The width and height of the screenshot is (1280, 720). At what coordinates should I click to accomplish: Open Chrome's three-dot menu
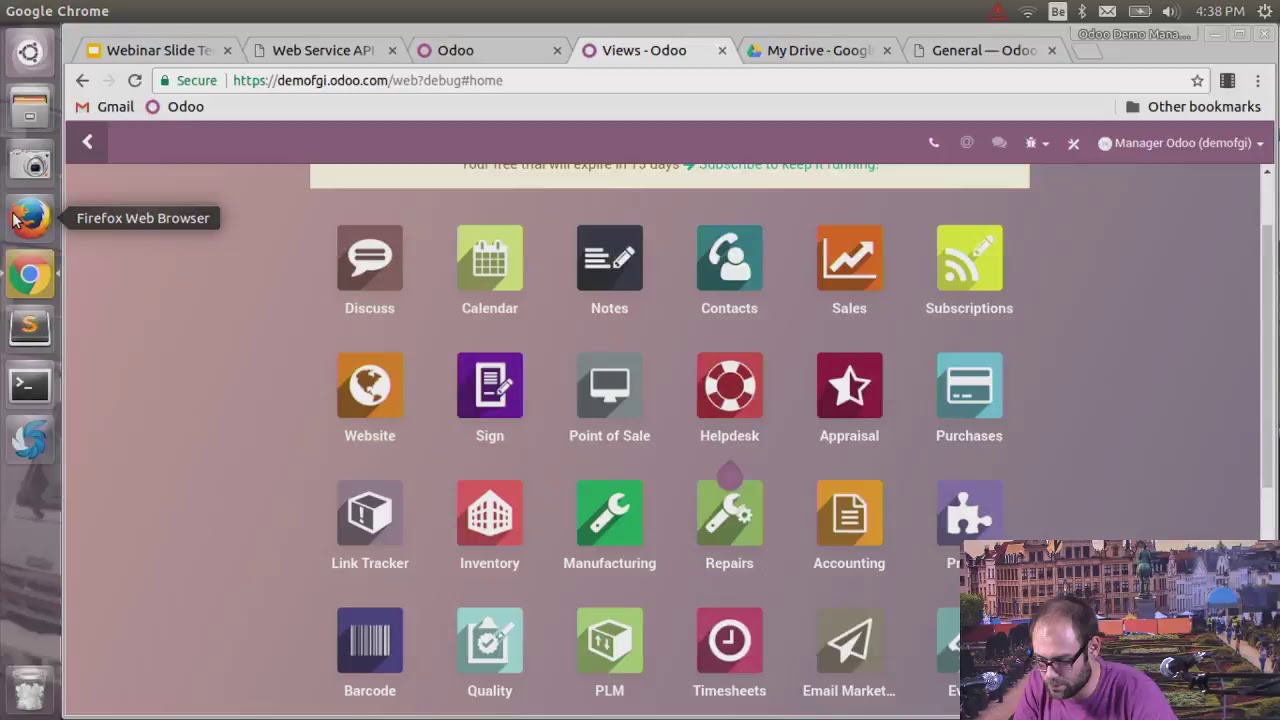[1257, 81]
